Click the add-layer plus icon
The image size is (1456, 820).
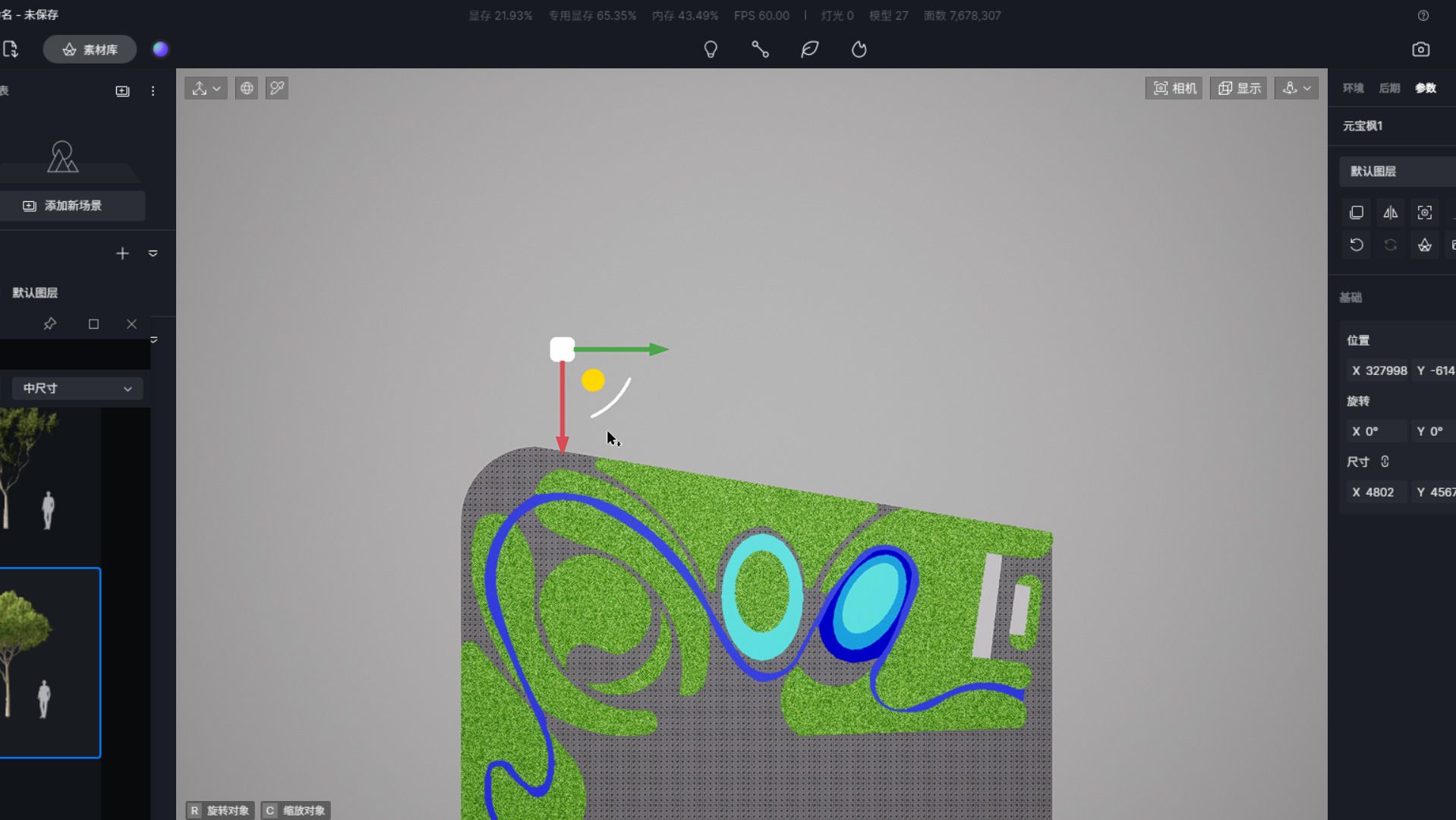point(122,254)
